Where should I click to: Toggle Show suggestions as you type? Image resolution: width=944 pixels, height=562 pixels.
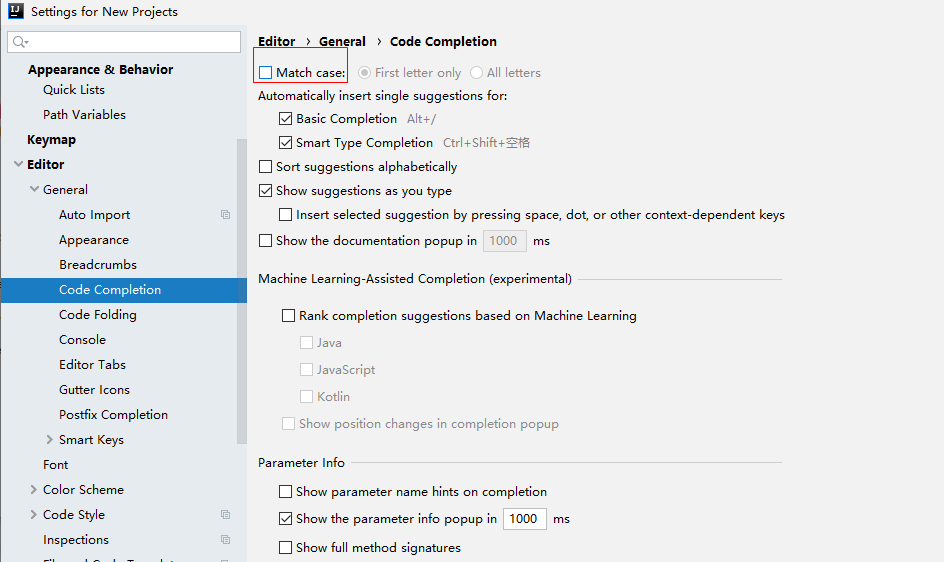[266, 191]
